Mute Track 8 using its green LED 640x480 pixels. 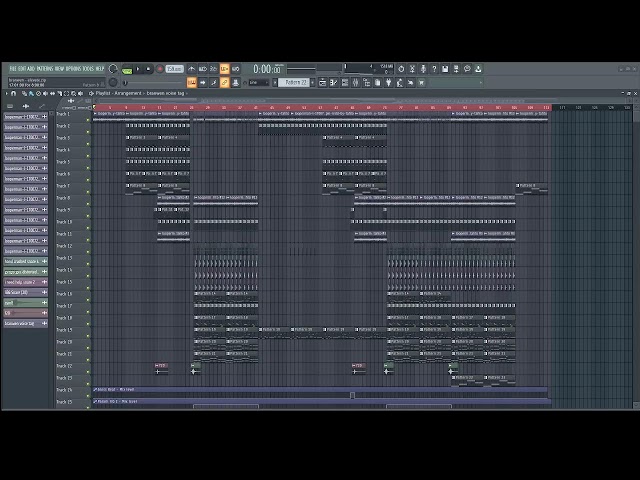click(88, 203)
